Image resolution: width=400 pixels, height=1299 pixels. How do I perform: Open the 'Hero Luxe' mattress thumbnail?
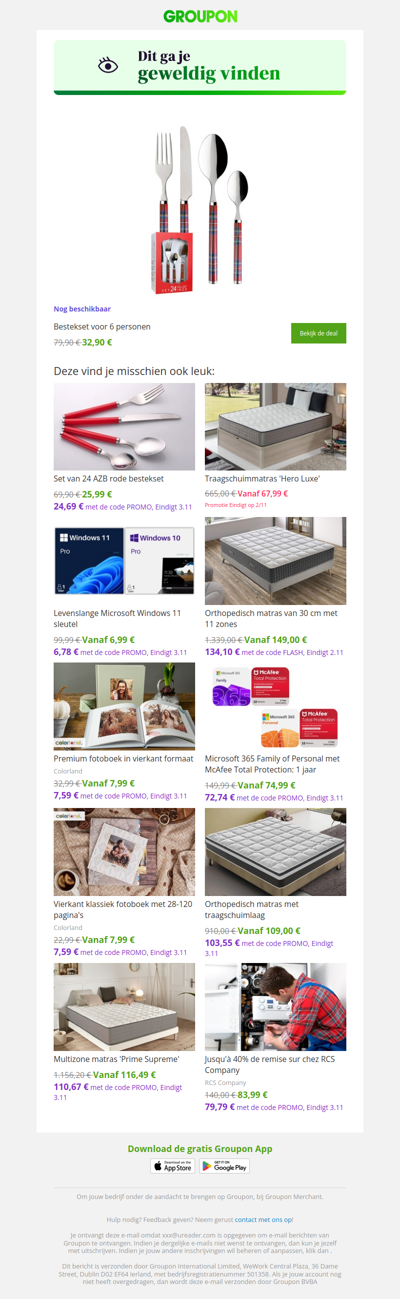(x=275, y=426)
